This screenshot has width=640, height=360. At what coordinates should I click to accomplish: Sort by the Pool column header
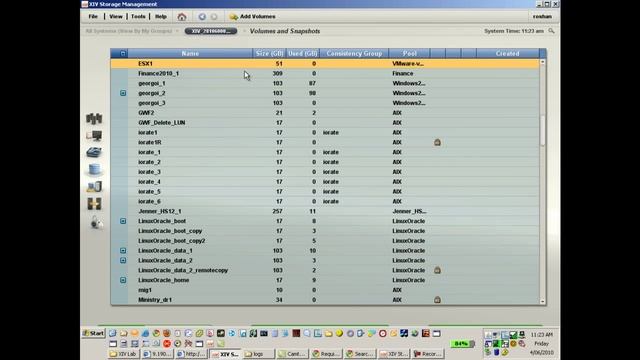tap(409, 53)
